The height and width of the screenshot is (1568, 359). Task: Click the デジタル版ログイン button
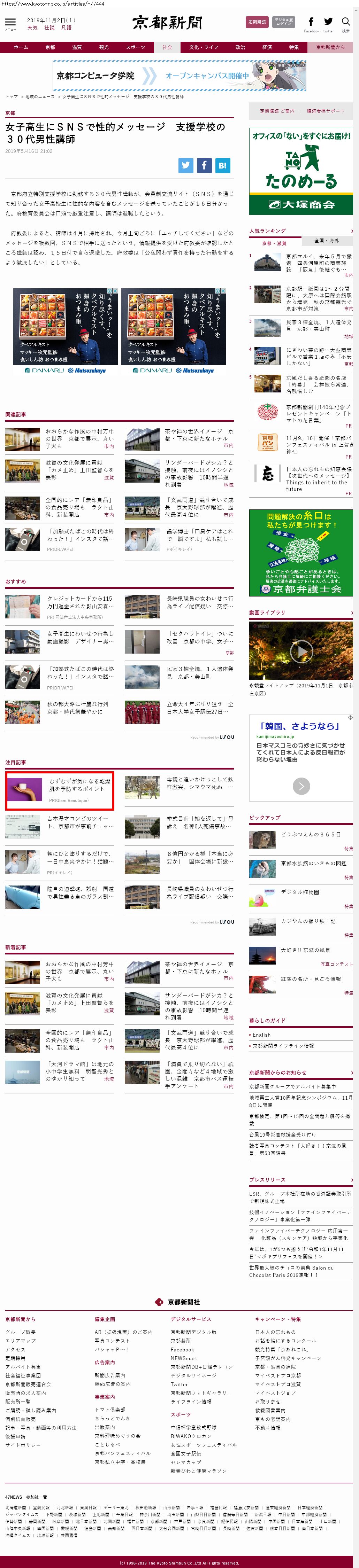click(x=283, y=22)
